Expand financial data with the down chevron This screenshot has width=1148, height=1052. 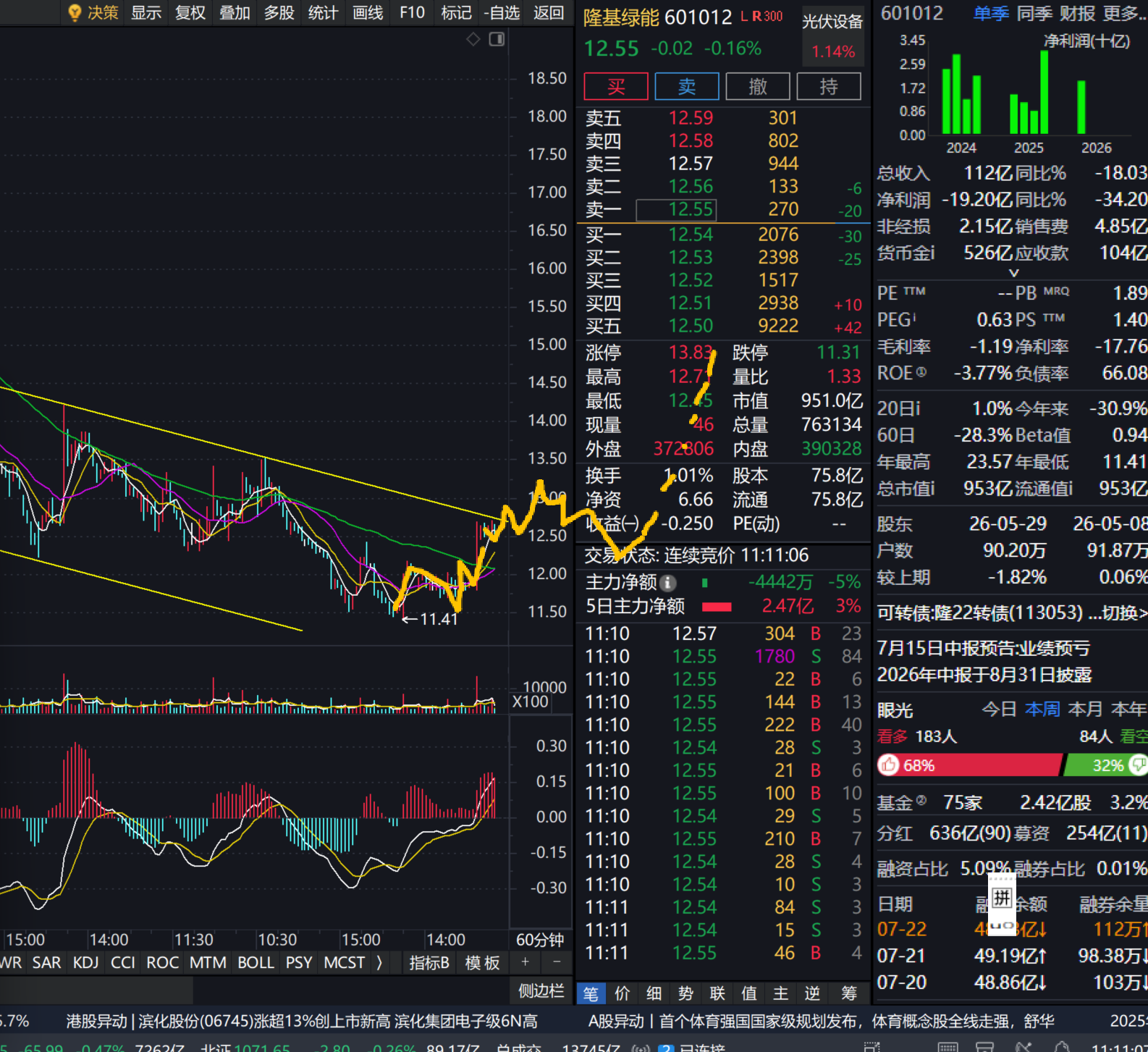[x=1014, y=273]
